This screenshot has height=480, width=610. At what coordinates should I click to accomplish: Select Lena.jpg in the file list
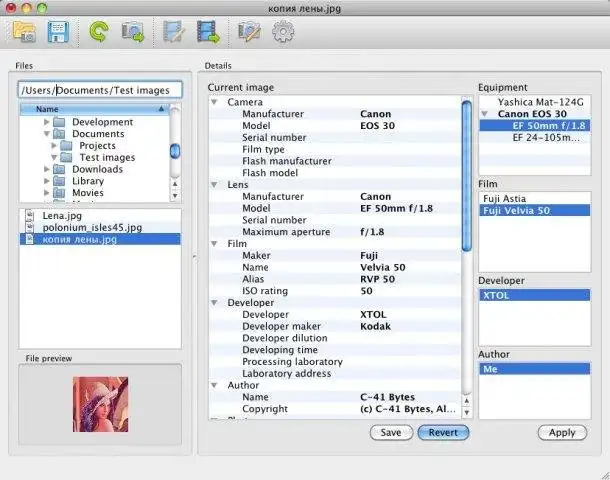(100, 215)
